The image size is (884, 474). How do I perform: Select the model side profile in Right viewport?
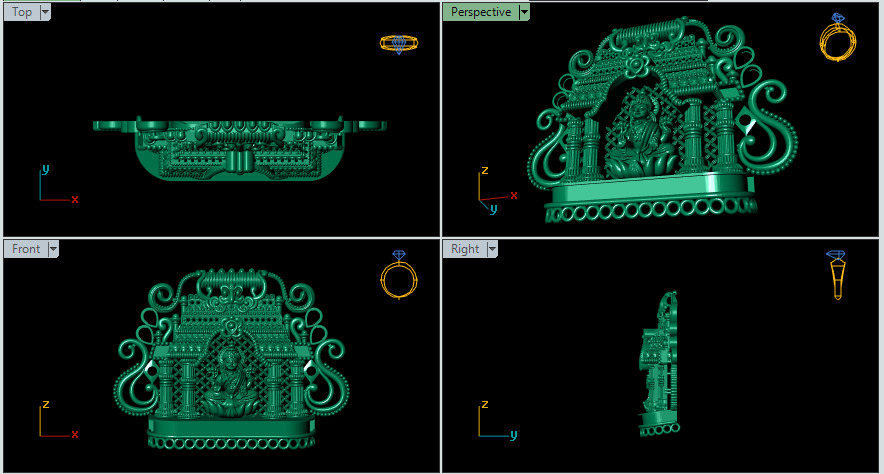tap(660, 364)
